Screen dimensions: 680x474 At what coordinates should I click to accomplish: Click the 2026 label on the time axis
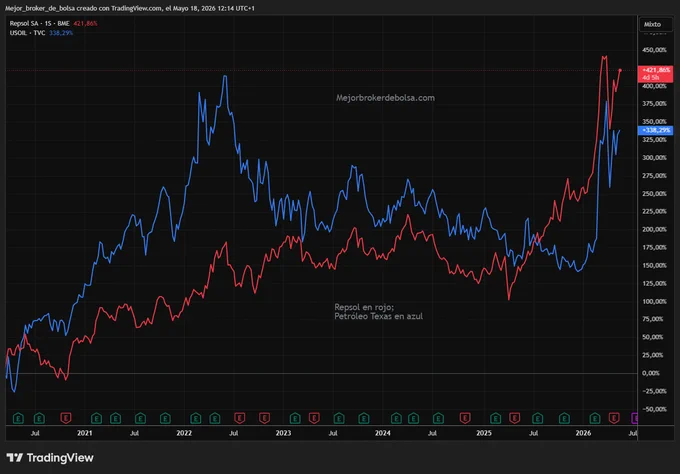pyautogui.click(x=583, y=433)
